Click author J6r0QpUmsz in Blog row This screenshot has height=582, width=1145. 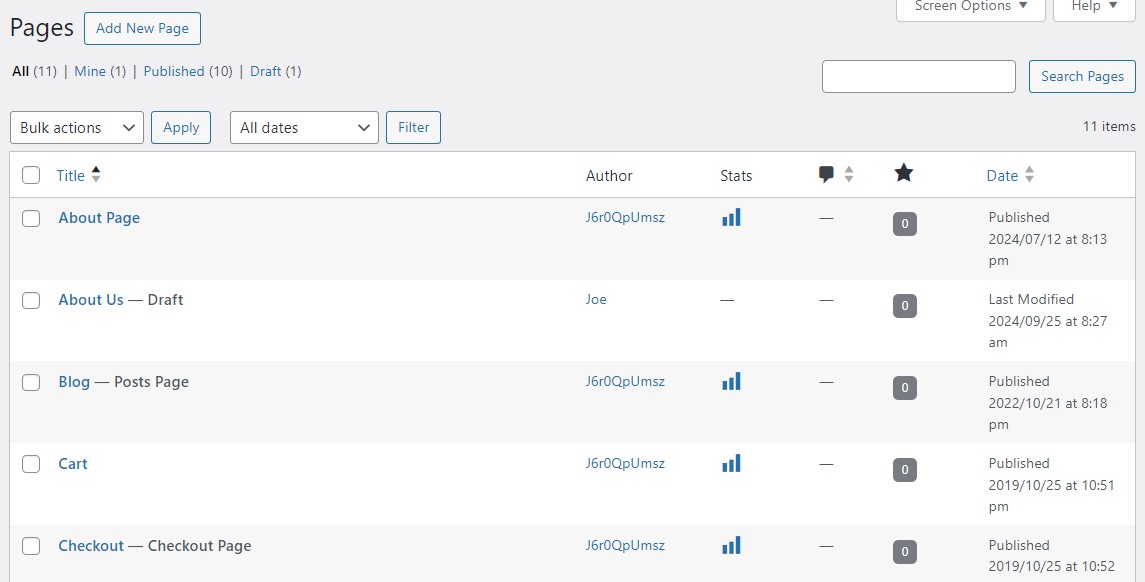pos(625,380)
